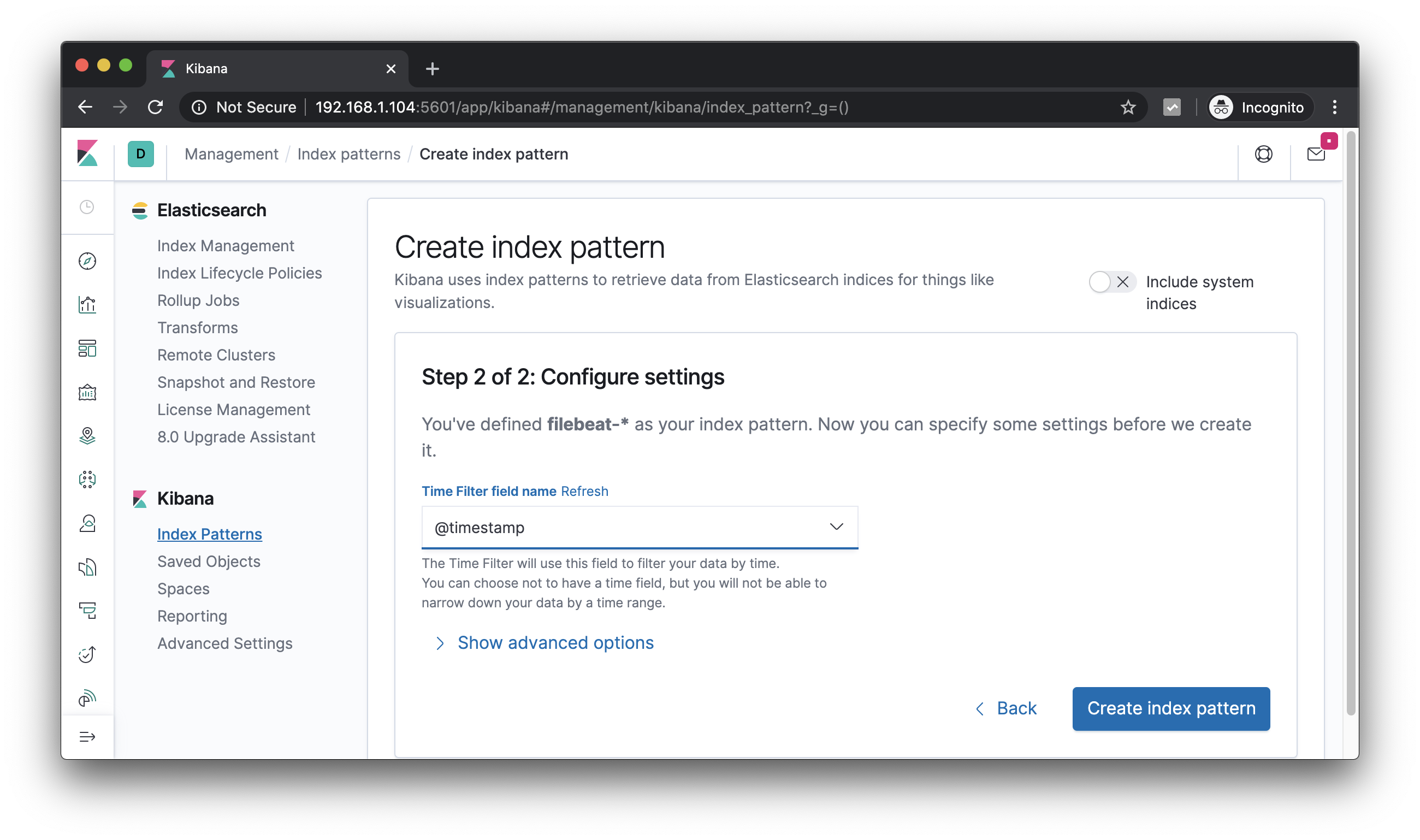Image resolution: width=1420 pixels, height=840 pixels.
Task: Open the help lifebuoy icon
Action: point(1263,154)
